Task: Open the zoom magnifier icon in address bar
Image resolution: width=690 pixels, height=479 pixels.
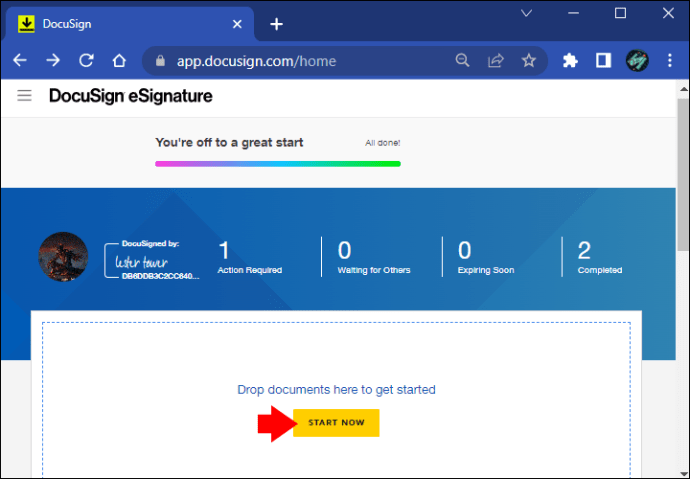Action: tap(462, 60)
